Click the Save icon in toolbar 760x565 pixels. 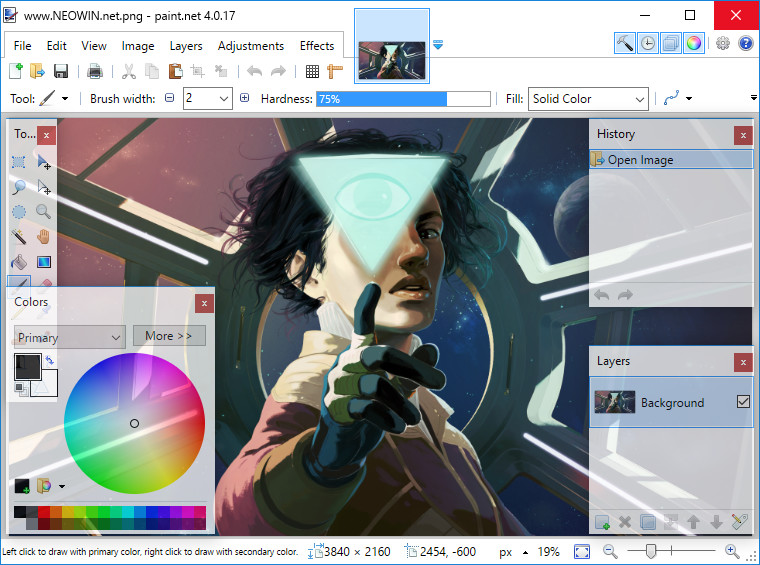(61, 71)
